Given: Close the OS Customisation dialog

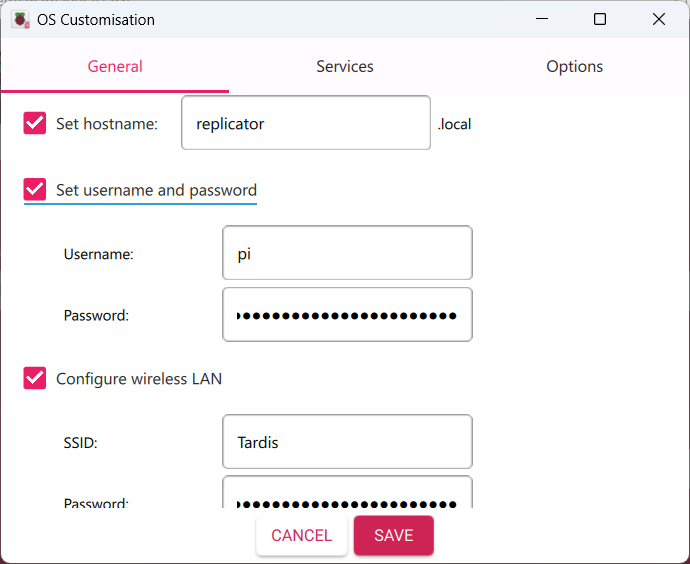Looking at the screenshot, I should click(658, 19).
